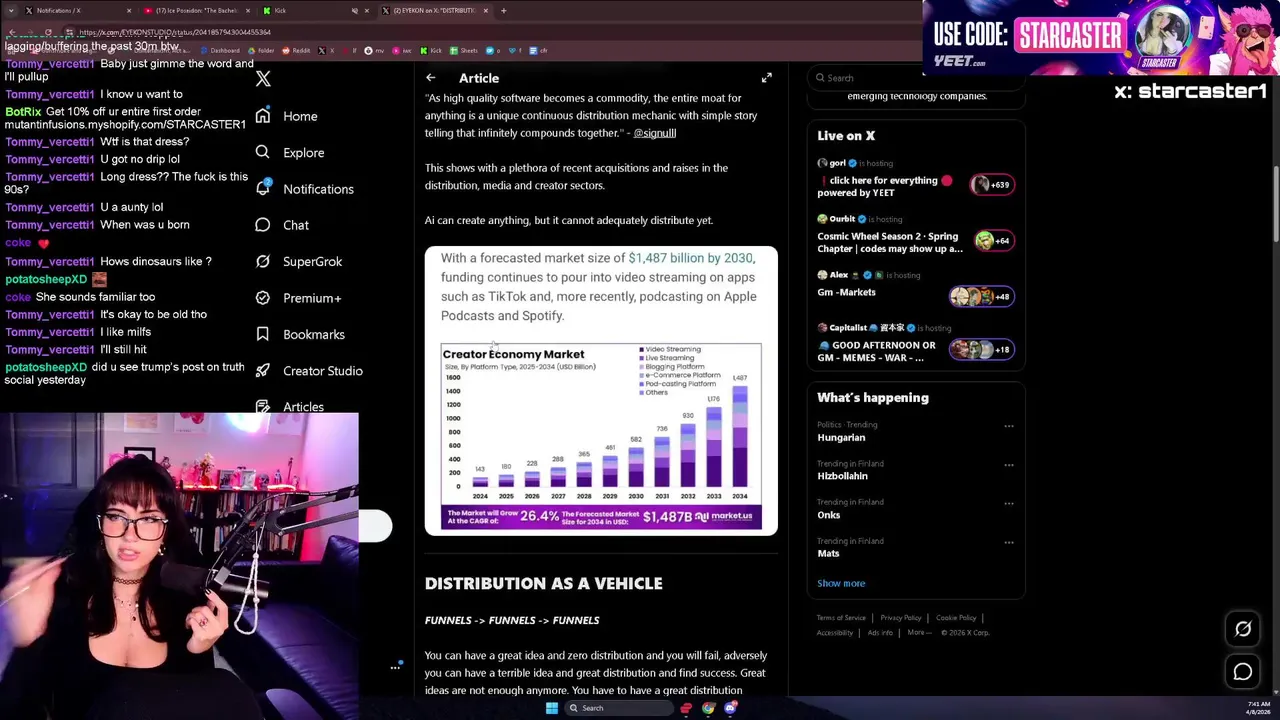The width and height of the screenshot is (1280, 720).
Task: Click the +639 listeners badge
Action: (991, 184)
